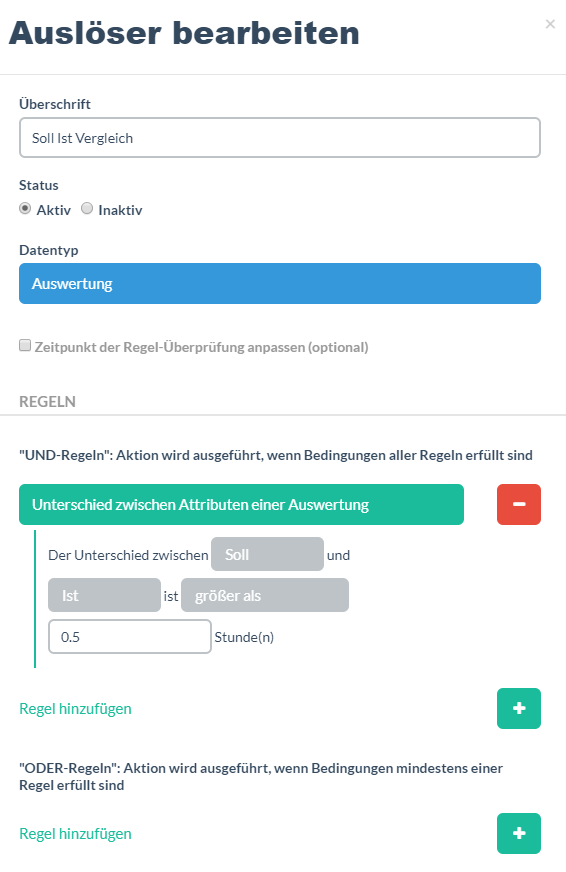Select the Inaktiv status radio button

tap(87, 209)
